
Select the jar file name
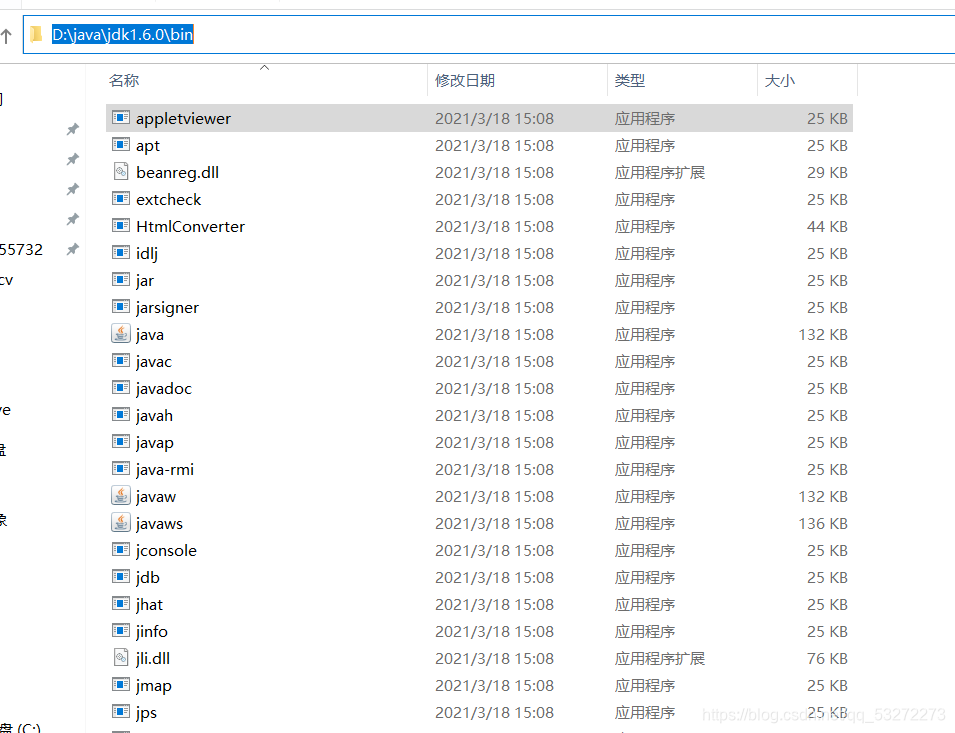(145, 280)
